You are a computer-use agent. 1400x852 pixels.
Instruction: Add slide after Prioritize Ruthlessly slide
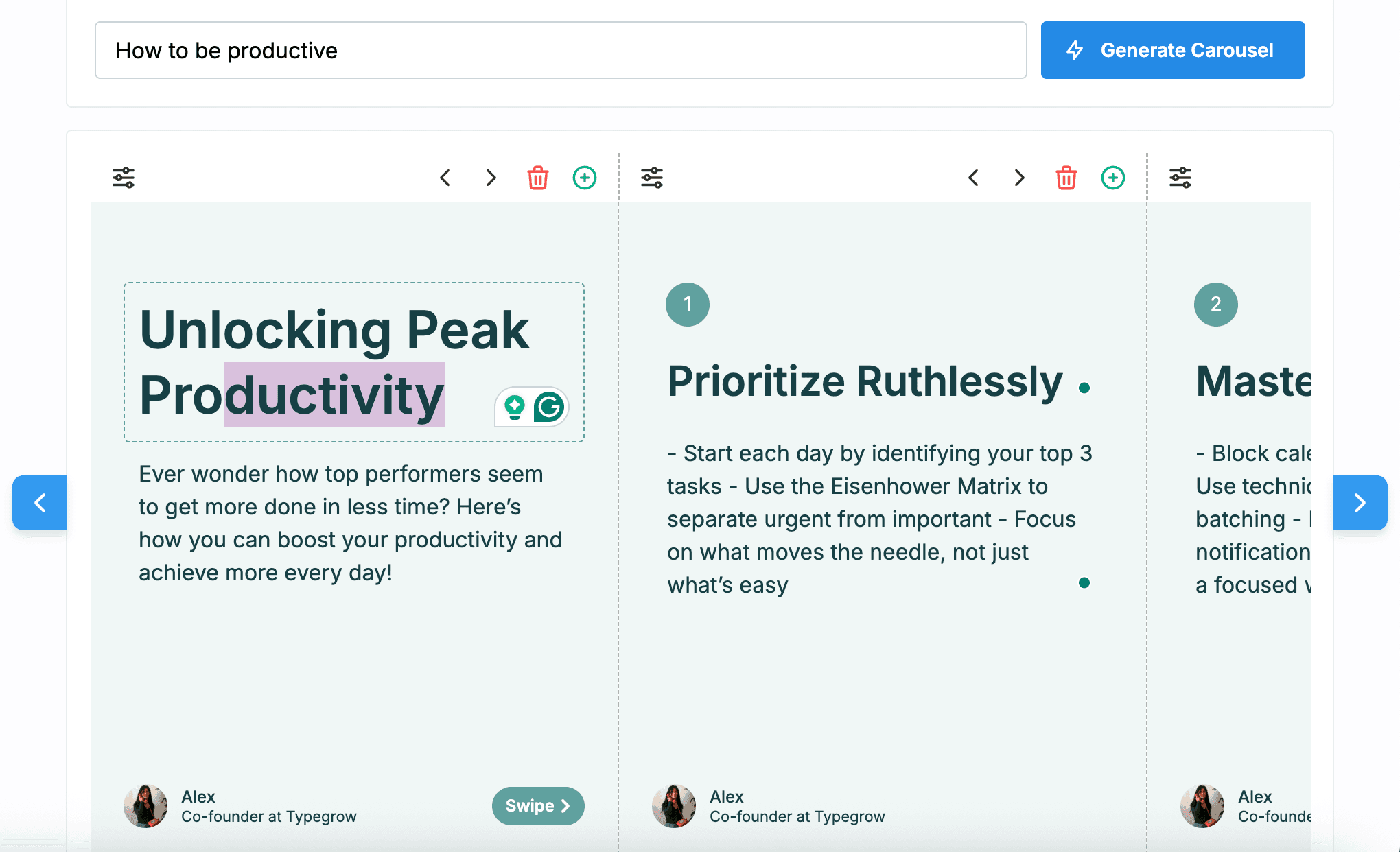click(1113, 178)
